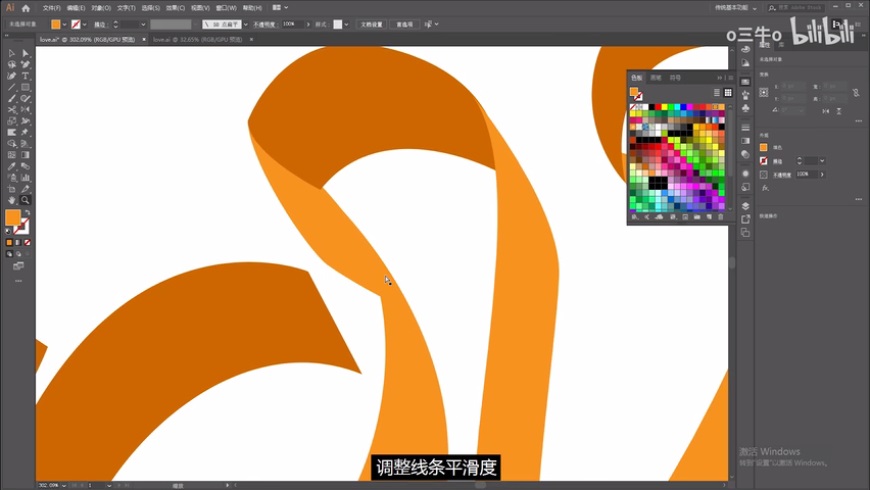Open the fill color dropdown in control bar
870x490 pixels.
[x=64, y=24]
